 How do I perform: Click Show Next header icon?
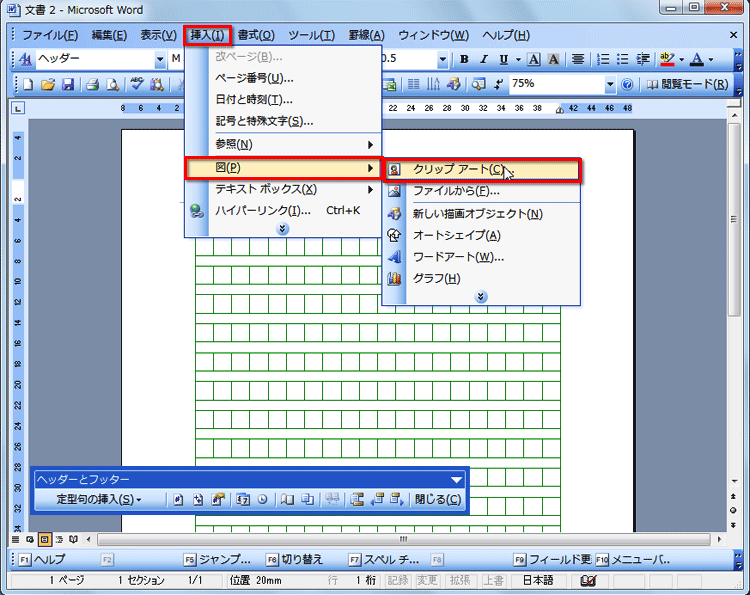397,500
